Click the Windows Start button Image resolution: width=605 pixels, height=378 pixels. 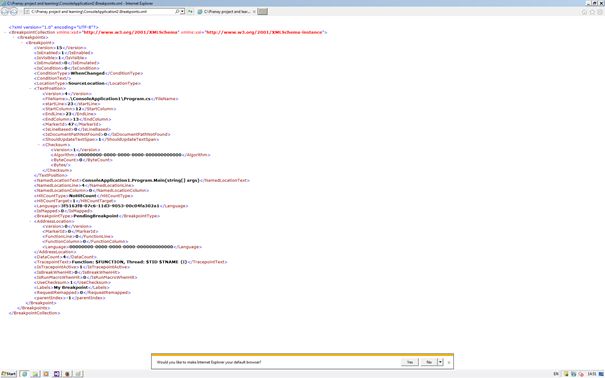point(8,374)
